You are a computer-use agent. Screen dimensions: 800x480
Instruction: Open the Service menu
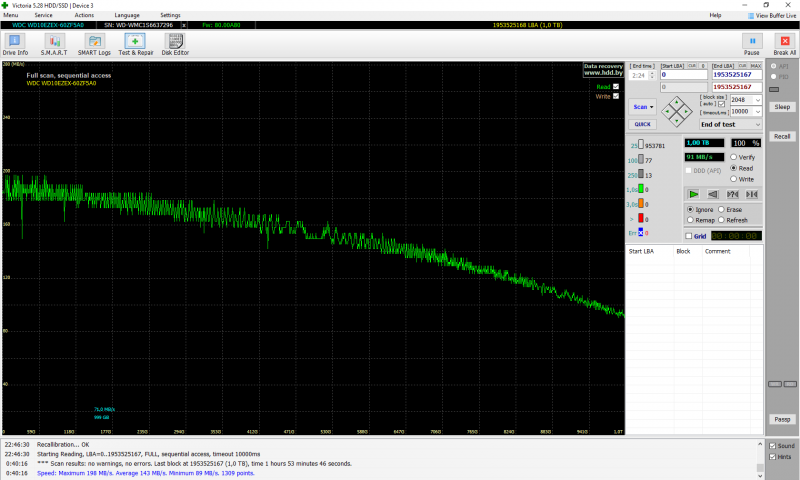(44, 16)
